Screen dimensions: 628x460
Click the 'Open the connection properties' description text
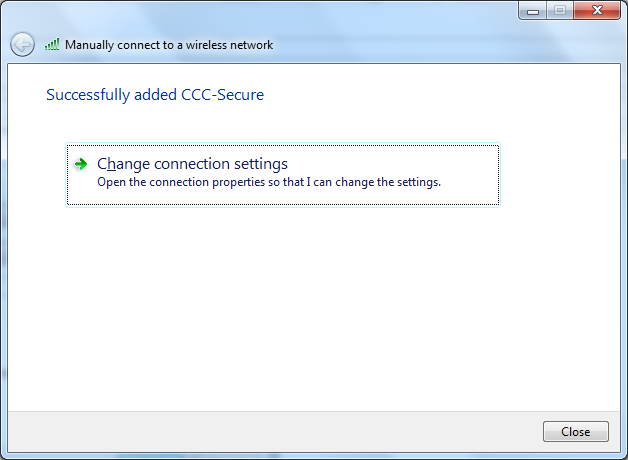coord(269,182)
